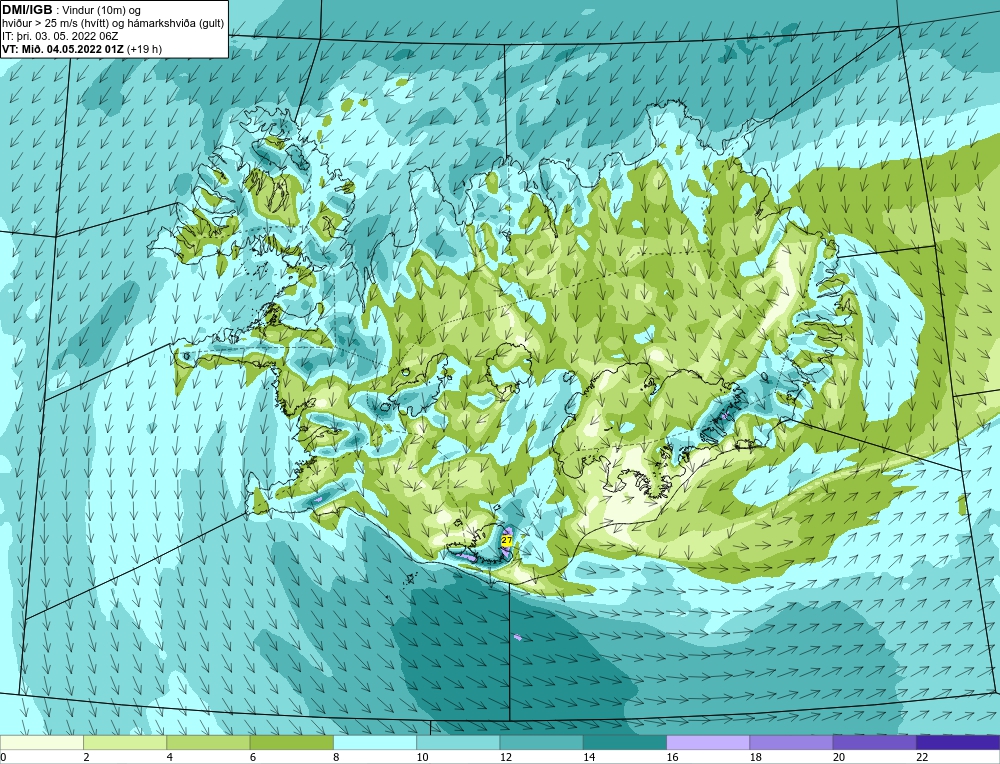
Task: Click the darkest purple swatch above 22
Action: pos(958,742)
